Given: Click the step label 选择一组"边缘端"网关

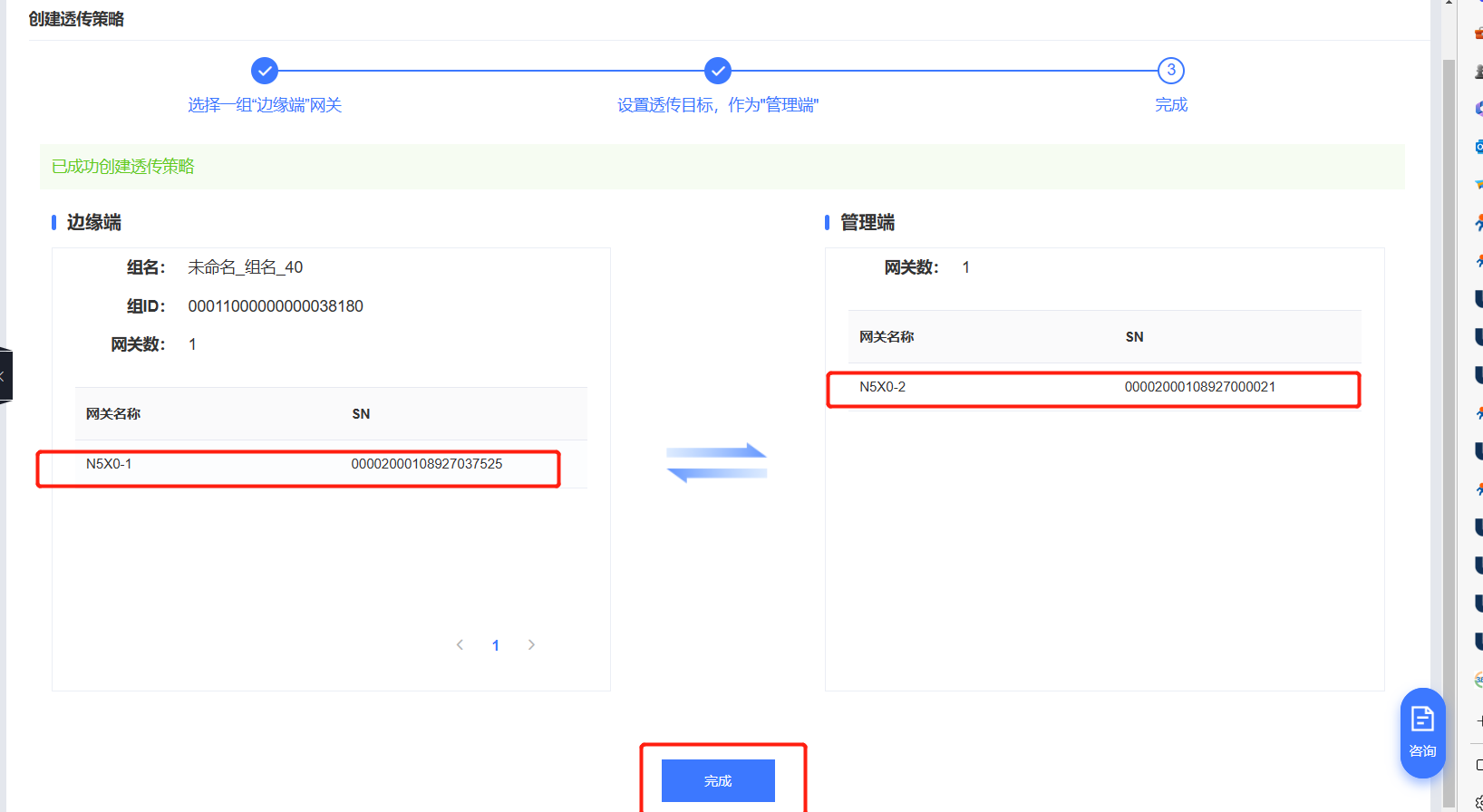Looking at the screenshot, I should pyautogui.click(x=265, y=105).
